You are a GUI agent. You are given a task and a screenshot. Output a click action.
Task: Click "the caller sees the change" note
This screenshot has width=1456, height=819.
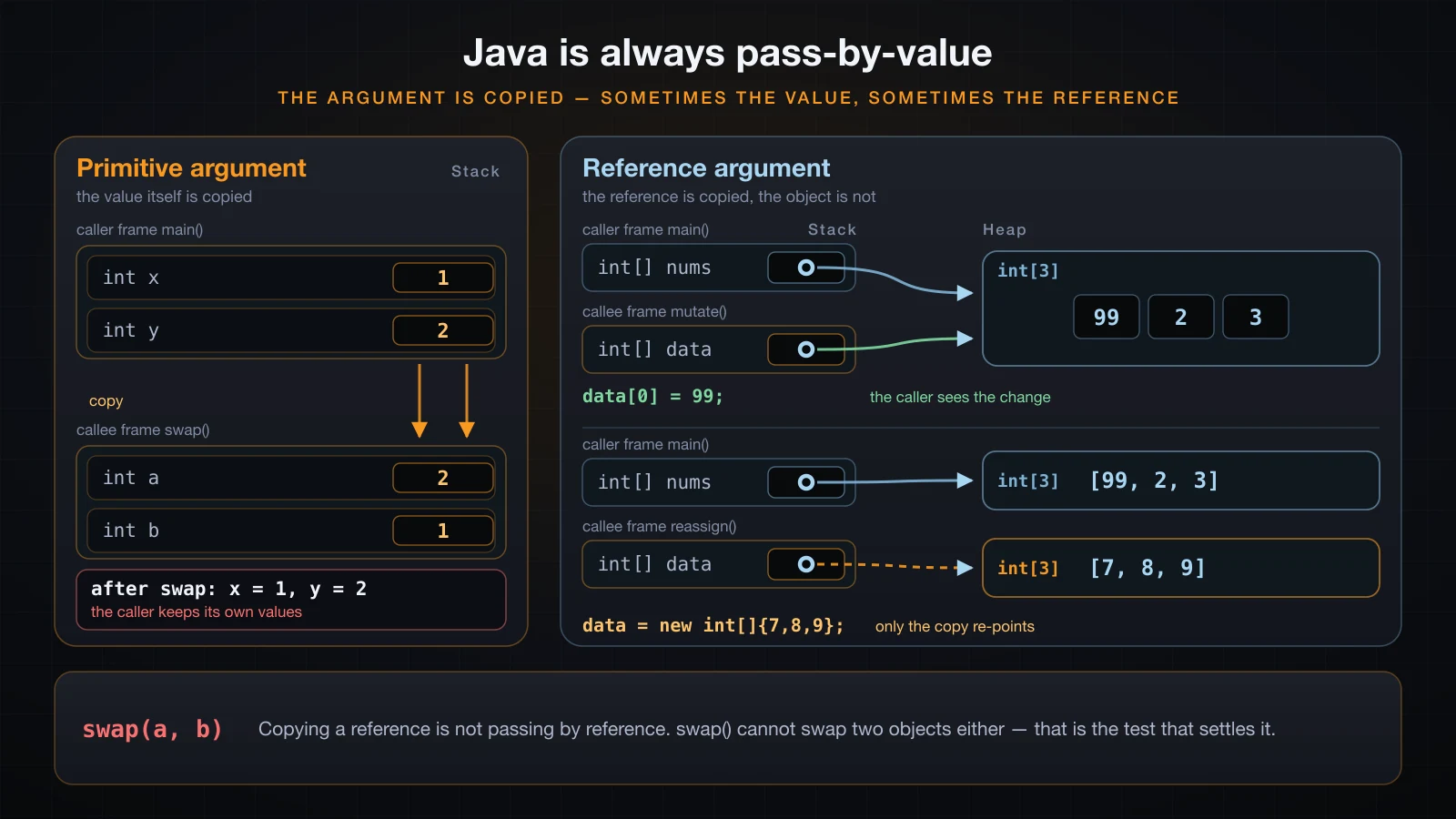pyautogui.click(x=960, y=398)
